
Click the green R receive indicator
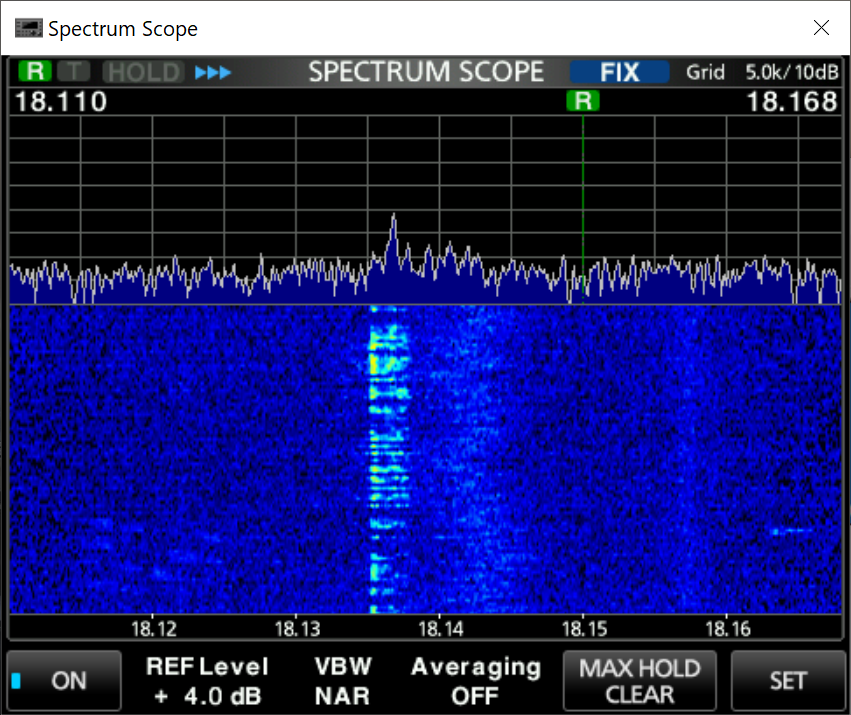tap(35, 72)
